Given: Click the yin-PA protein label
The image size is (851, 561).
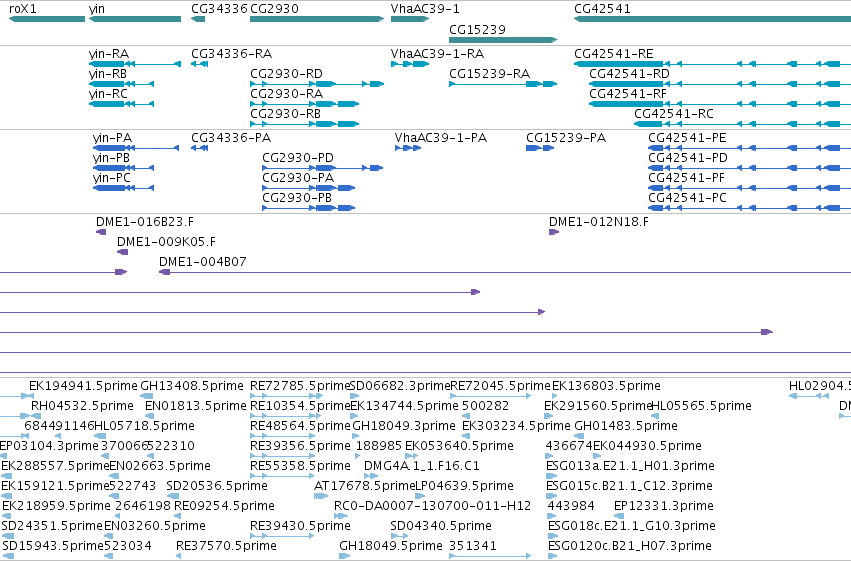Looking at the screenshot, I should tap(112, 138).
